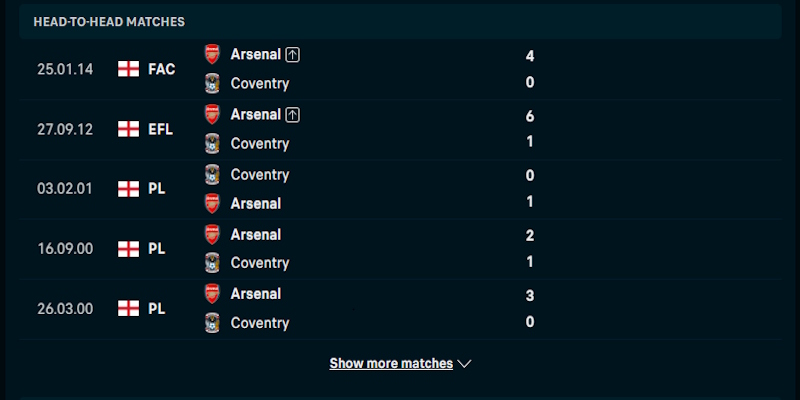The image size is (800, 400).
Task: Click the 6 score in EFL match
Action: 530,116
